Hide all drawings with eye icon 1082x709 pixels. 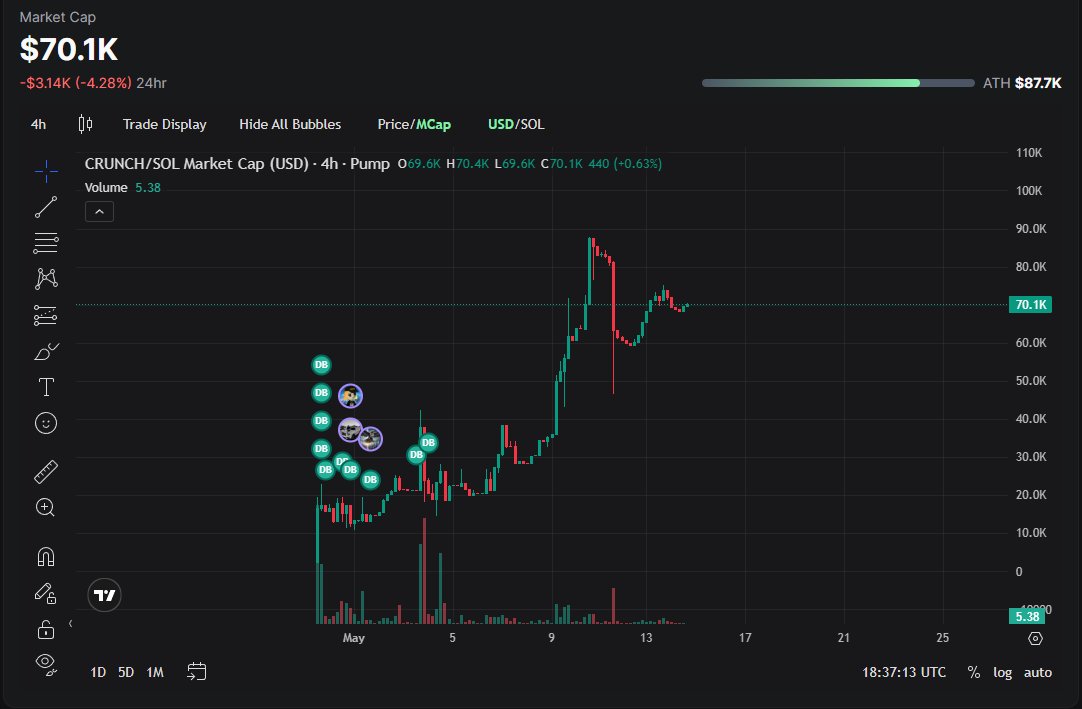click(46, 664)
